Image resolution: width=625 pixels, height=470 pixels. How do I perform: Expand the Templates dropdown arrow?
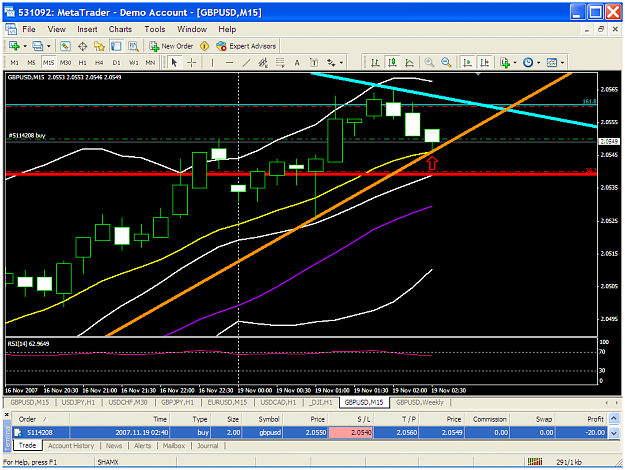tap(562, 63)
